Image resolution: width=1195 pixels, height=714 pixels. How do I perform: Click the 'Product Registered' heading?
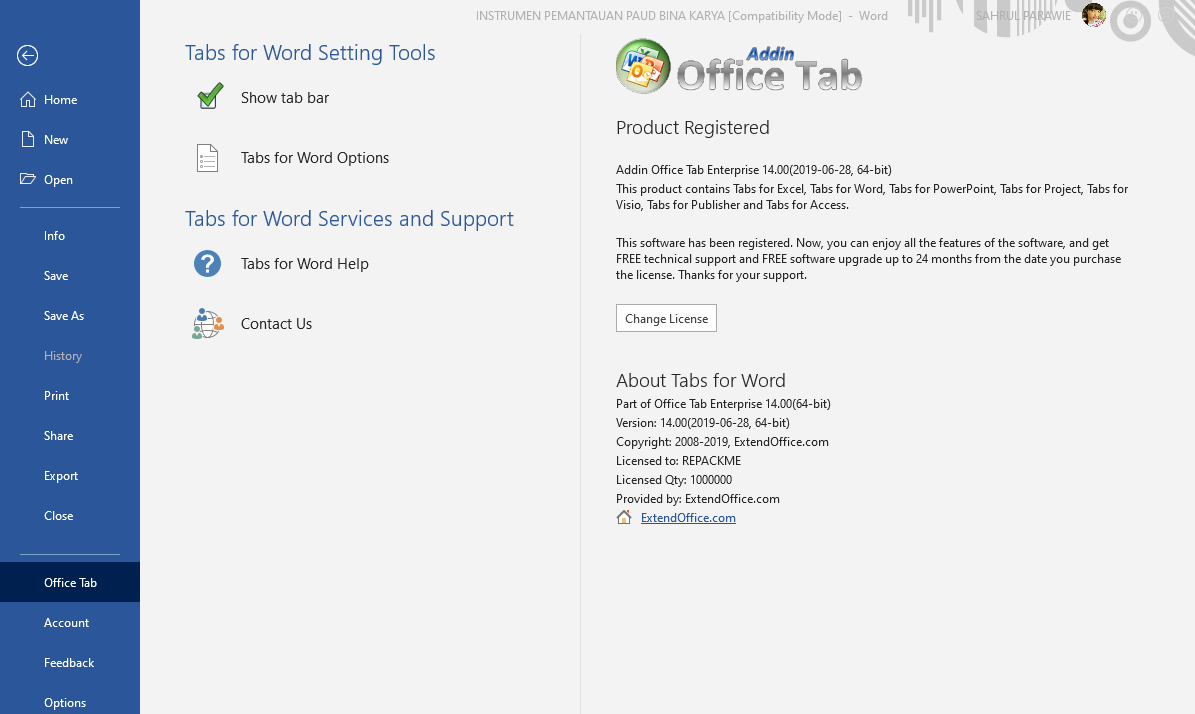[693, 127]
